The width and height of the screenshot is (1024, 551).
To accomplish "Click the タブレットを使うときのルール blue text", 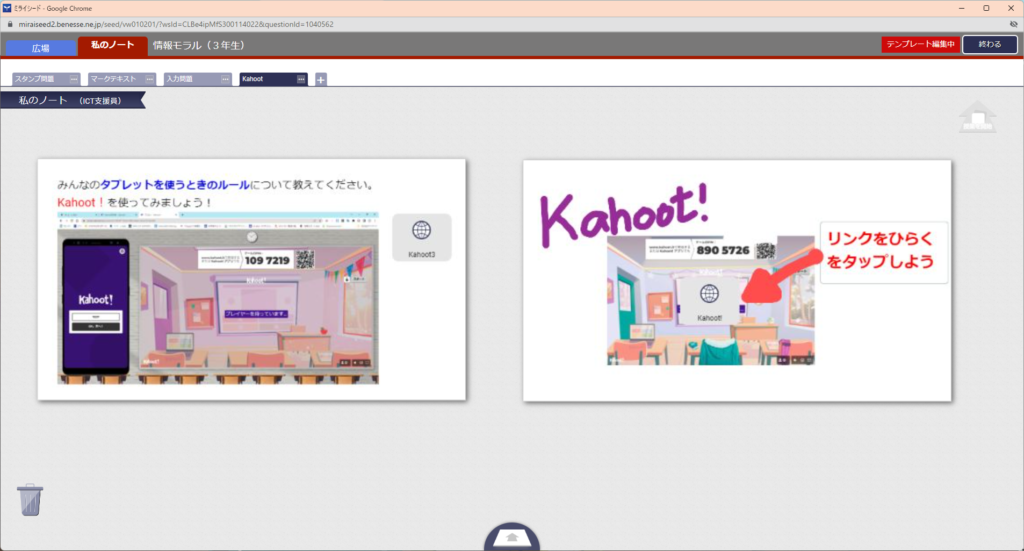I will pyautogui.click(x=174, y=185).
